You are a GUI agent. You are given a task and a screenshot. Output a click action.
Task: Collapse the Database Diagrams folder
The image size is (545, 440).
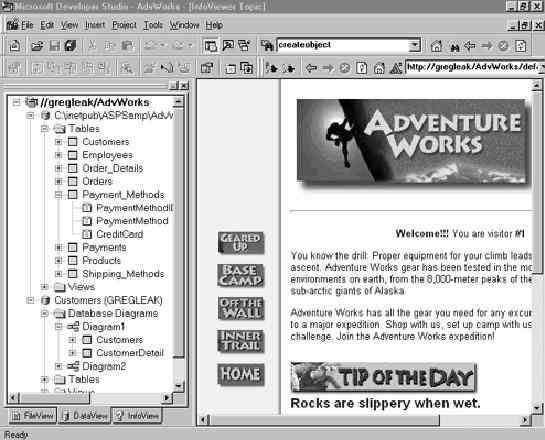click(x=44, y=313)
